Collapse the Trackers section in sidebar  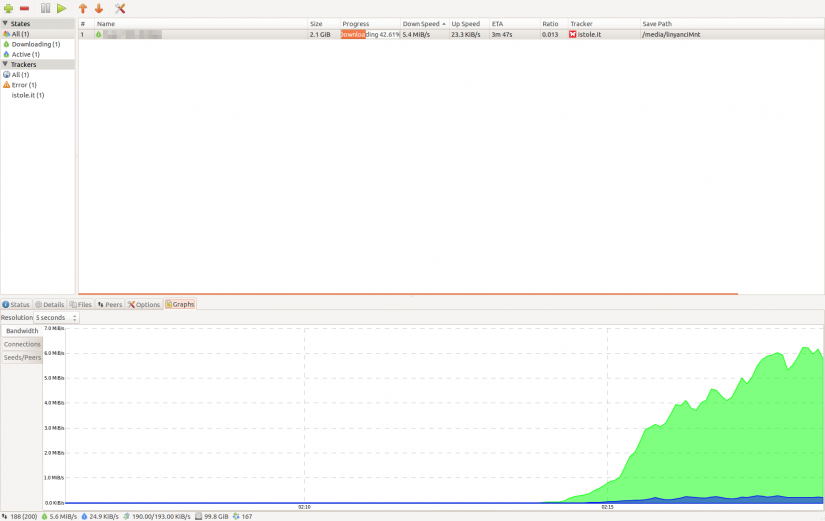(5, 64)
